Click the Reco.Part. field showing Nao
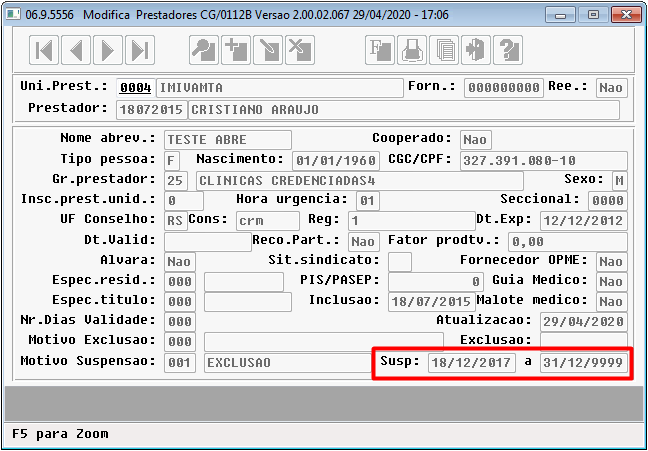Viewport: 648px width, 451px height. point(364,241)
